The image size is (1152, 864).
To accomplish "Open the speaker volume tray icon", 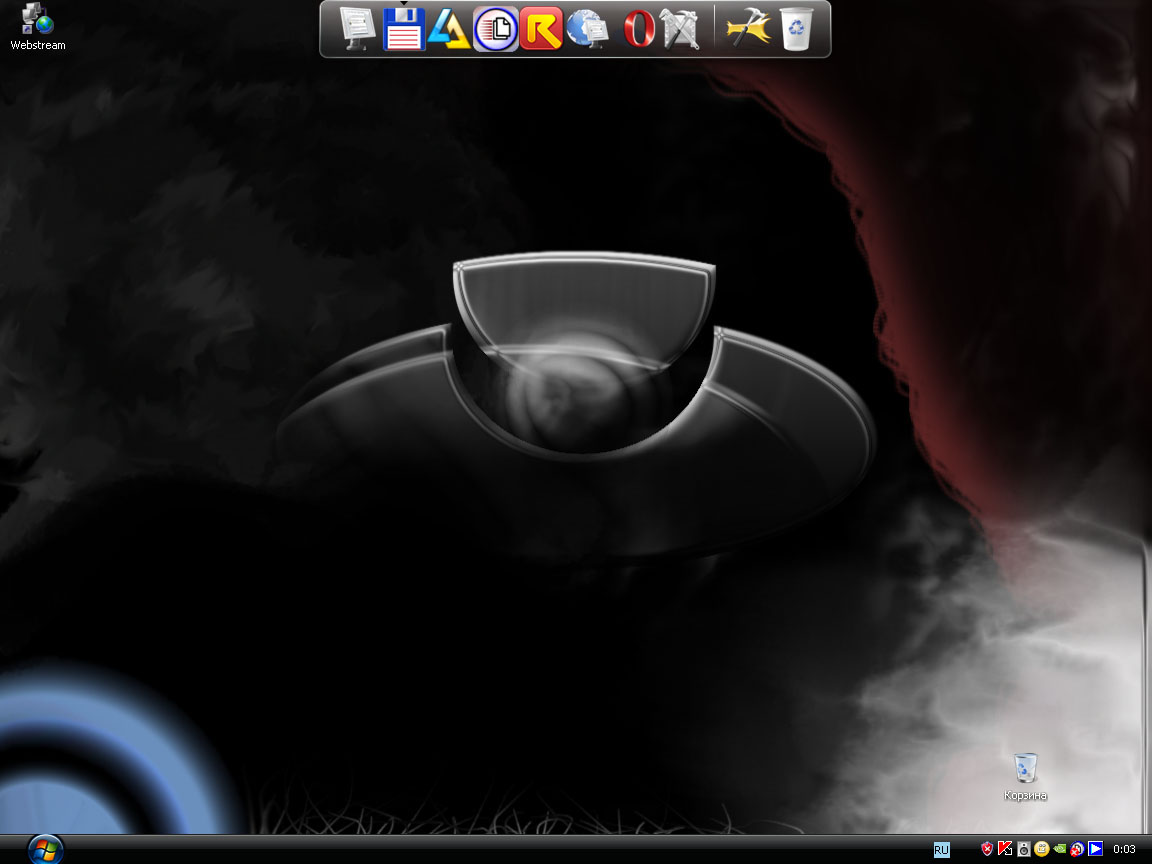I will pos(1023,849).
